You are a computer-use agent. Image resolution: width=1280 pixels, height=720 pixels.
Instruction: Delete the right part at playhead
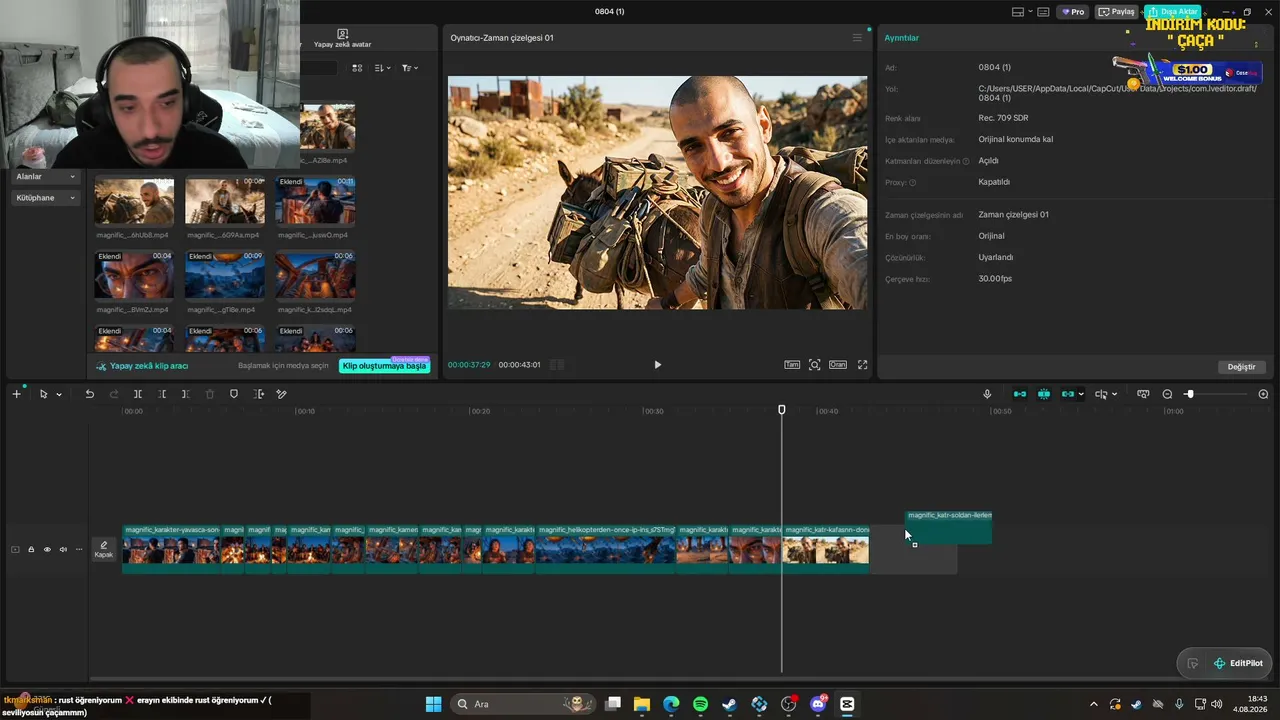[185, 394]
